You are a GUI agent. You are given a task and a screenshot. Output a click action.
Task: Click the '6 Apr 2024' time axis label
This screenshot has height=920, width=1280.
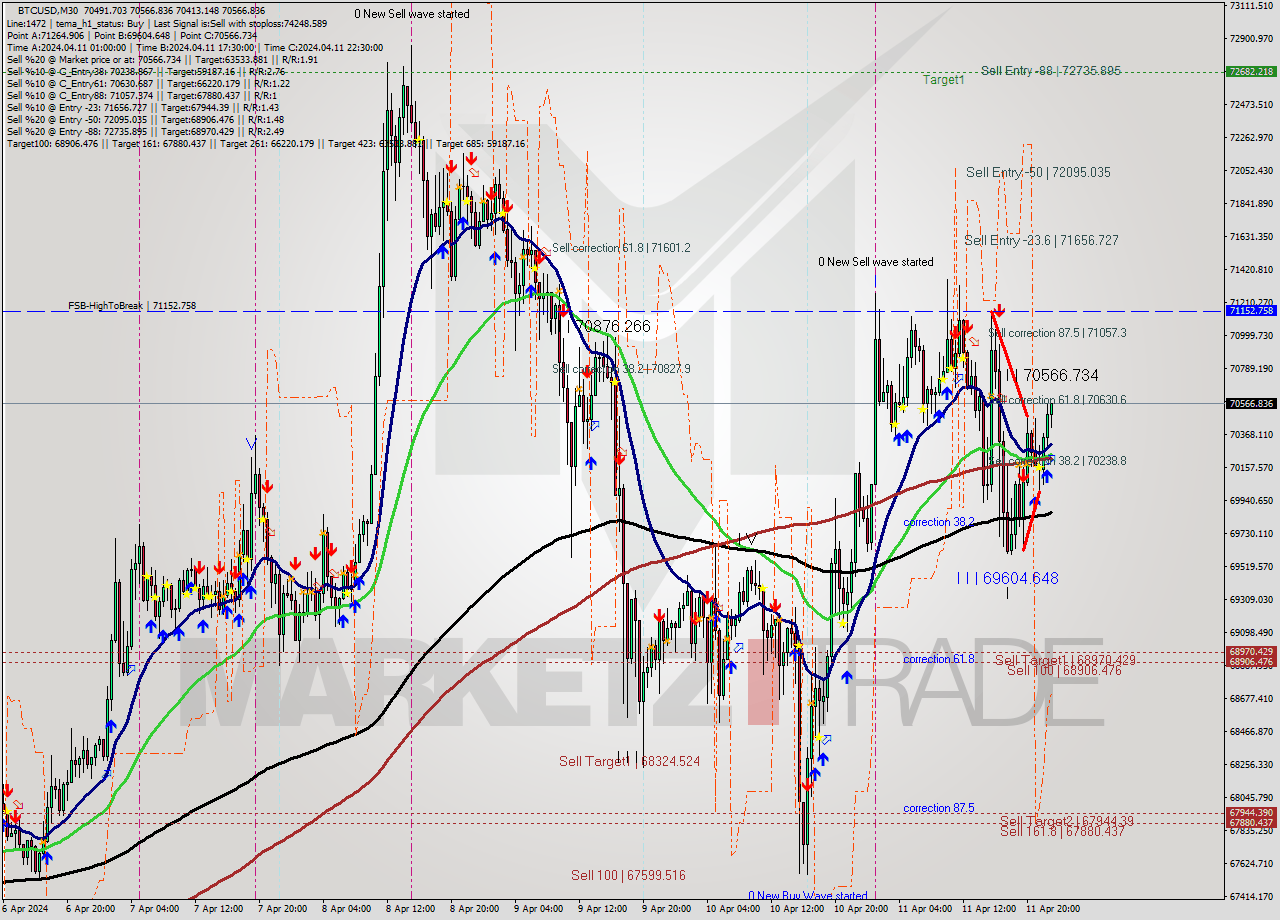[24, 909]
